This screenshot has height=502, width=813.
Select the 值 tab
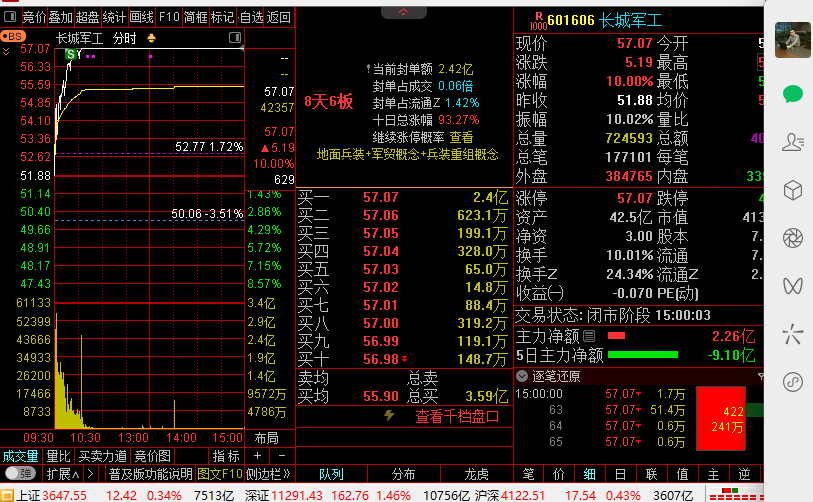point(682,474)
